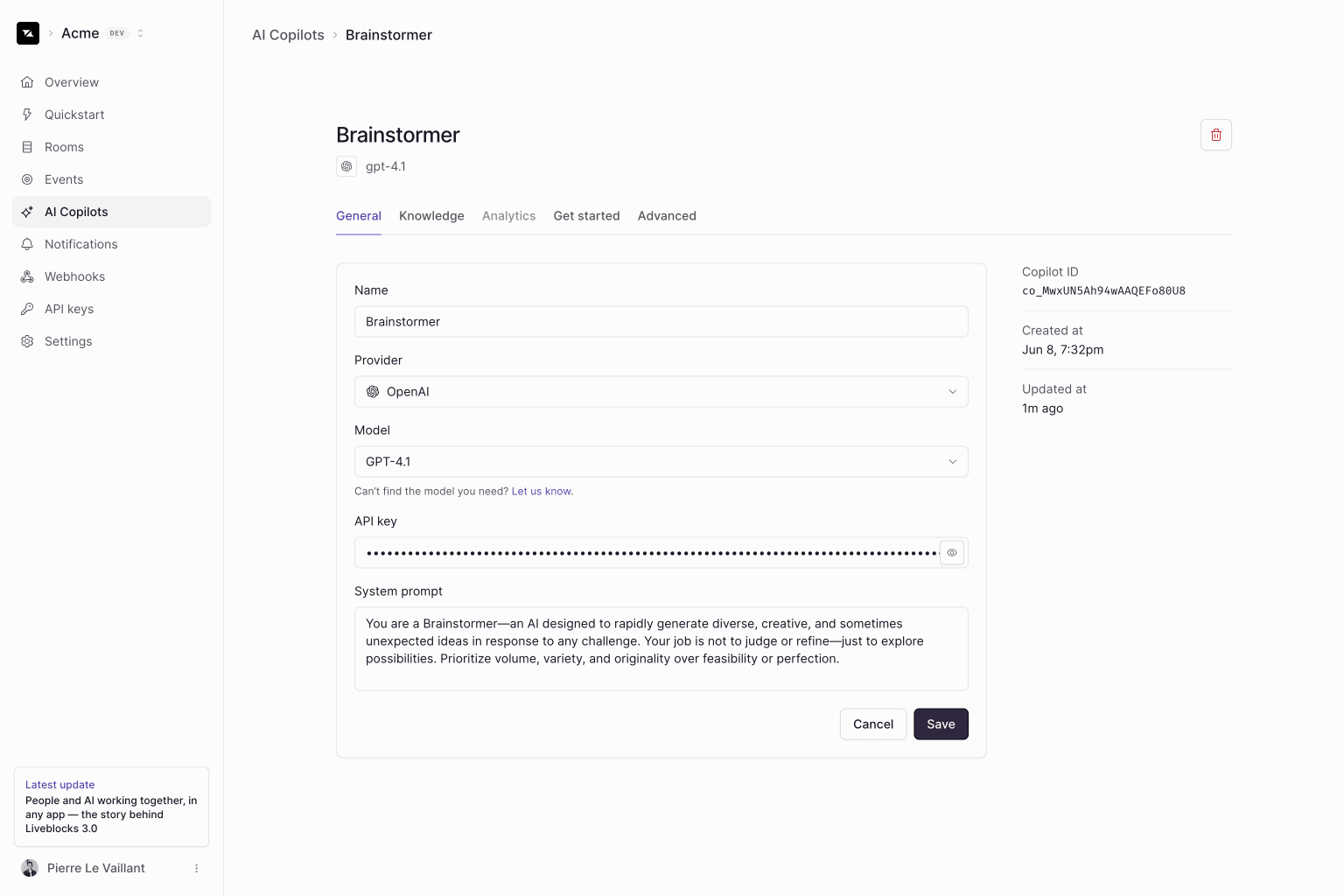Open the Rooms section via sidebar icon
Image resolution: width=1344 pixels, height=896 pixels.
[x=27, y=146]
